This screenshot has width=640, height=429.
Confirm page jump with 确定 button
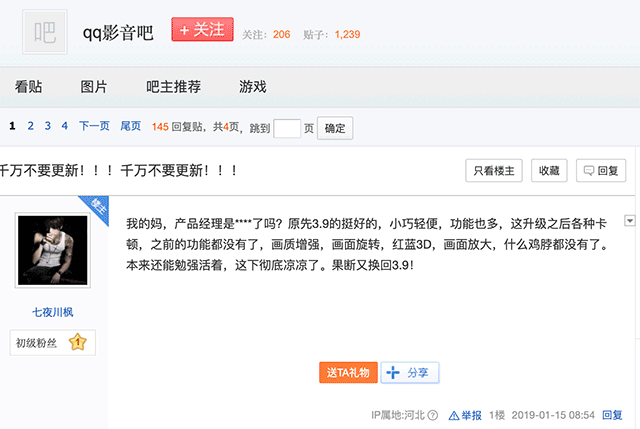pyautogui.click(x=335, y=128)
